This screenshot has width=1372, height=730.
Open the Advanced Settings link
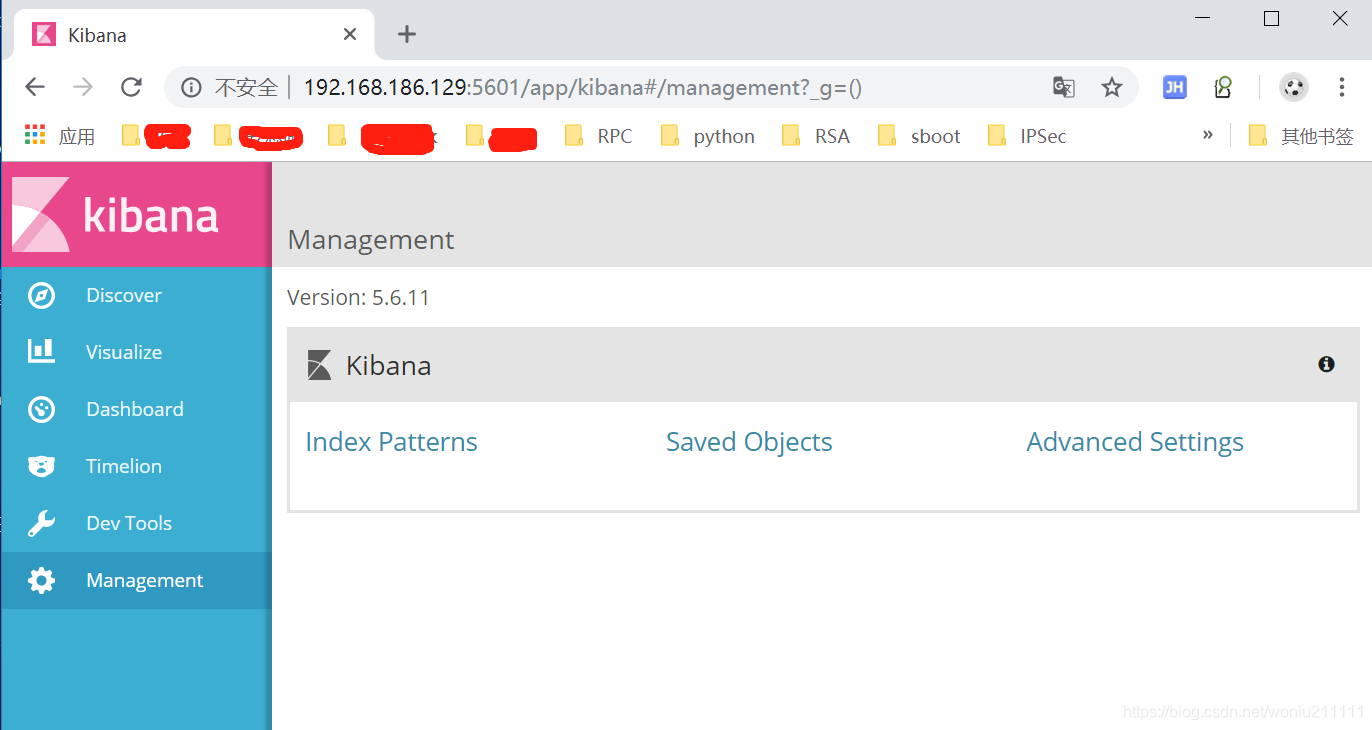pyautogui.click(x=1135, y=442)
